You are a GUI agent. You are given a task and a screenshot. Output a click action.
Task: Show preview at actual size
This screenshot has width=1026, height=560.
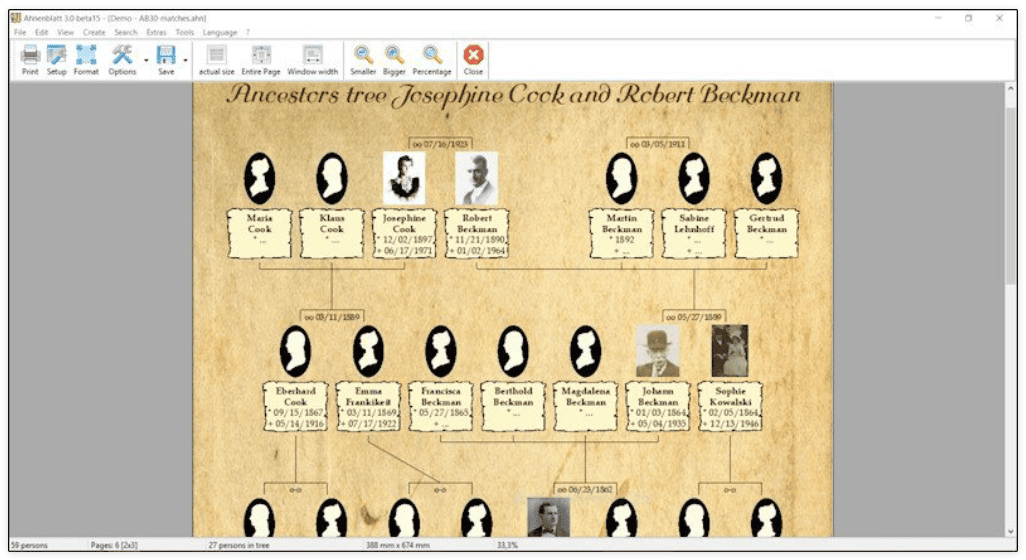(217, 60)
